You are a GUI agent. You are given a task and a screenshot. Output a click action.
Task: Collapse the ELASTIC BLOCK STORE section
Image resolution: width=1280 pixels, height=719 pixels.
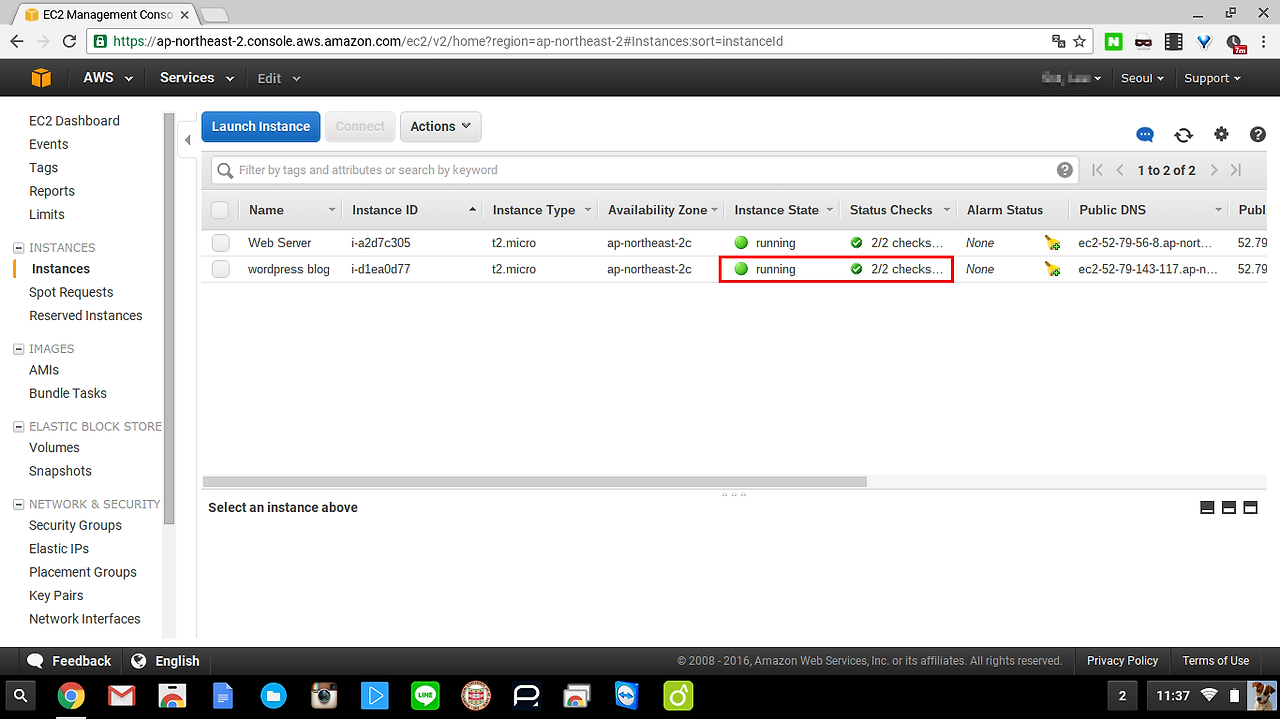pyautogui.click(x=18, y=427)
